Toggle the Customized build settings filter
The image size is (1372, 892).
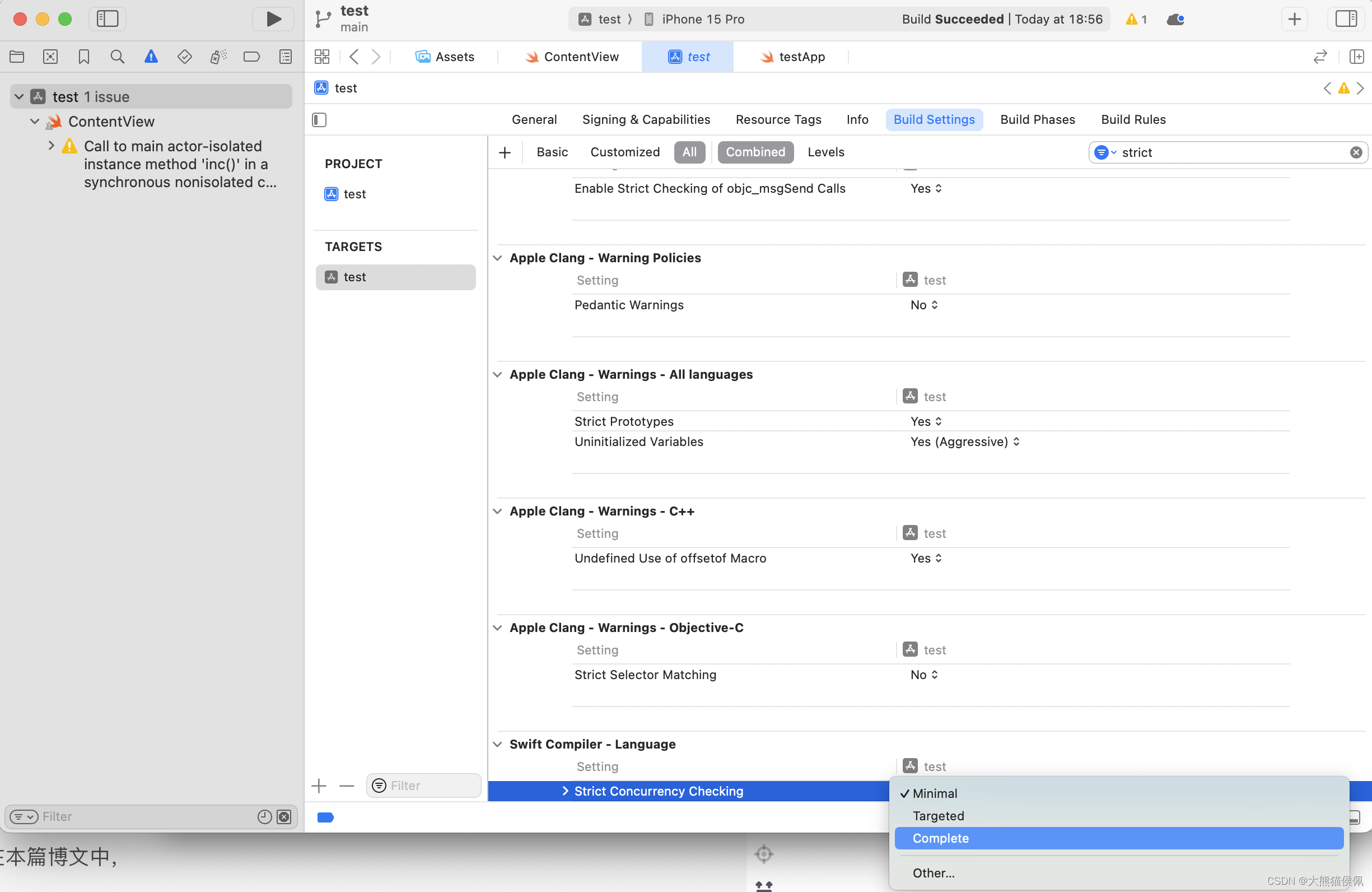pyautogui.click(x=624, y=152)
